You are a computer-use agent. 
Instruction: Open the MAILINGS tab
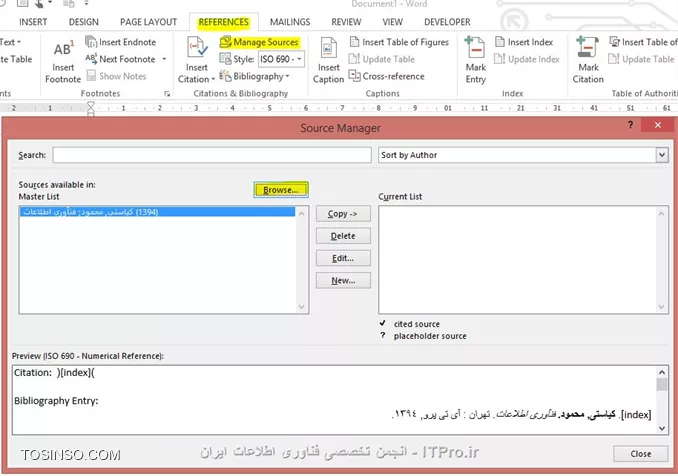[x=290, y=22]
